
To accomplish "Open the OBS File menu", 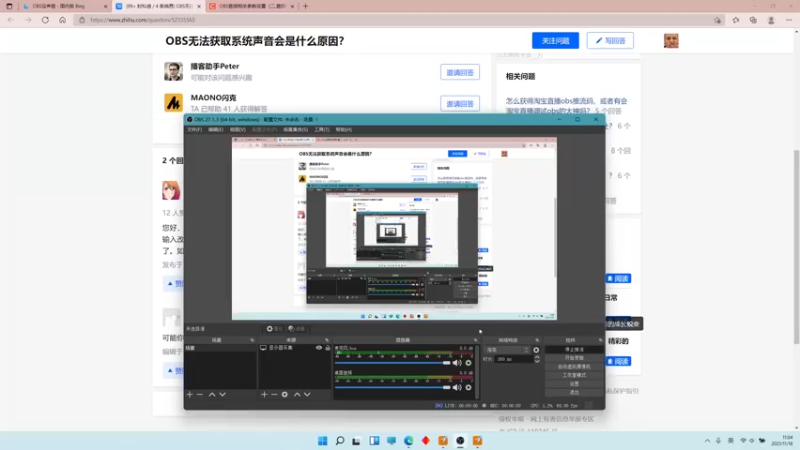I will 194,130.
